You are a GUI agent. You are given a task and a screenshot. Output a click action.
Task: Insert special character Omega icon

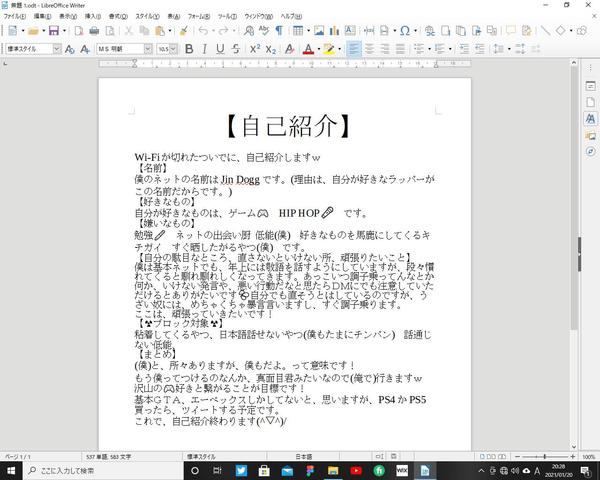tap(405, 31)
